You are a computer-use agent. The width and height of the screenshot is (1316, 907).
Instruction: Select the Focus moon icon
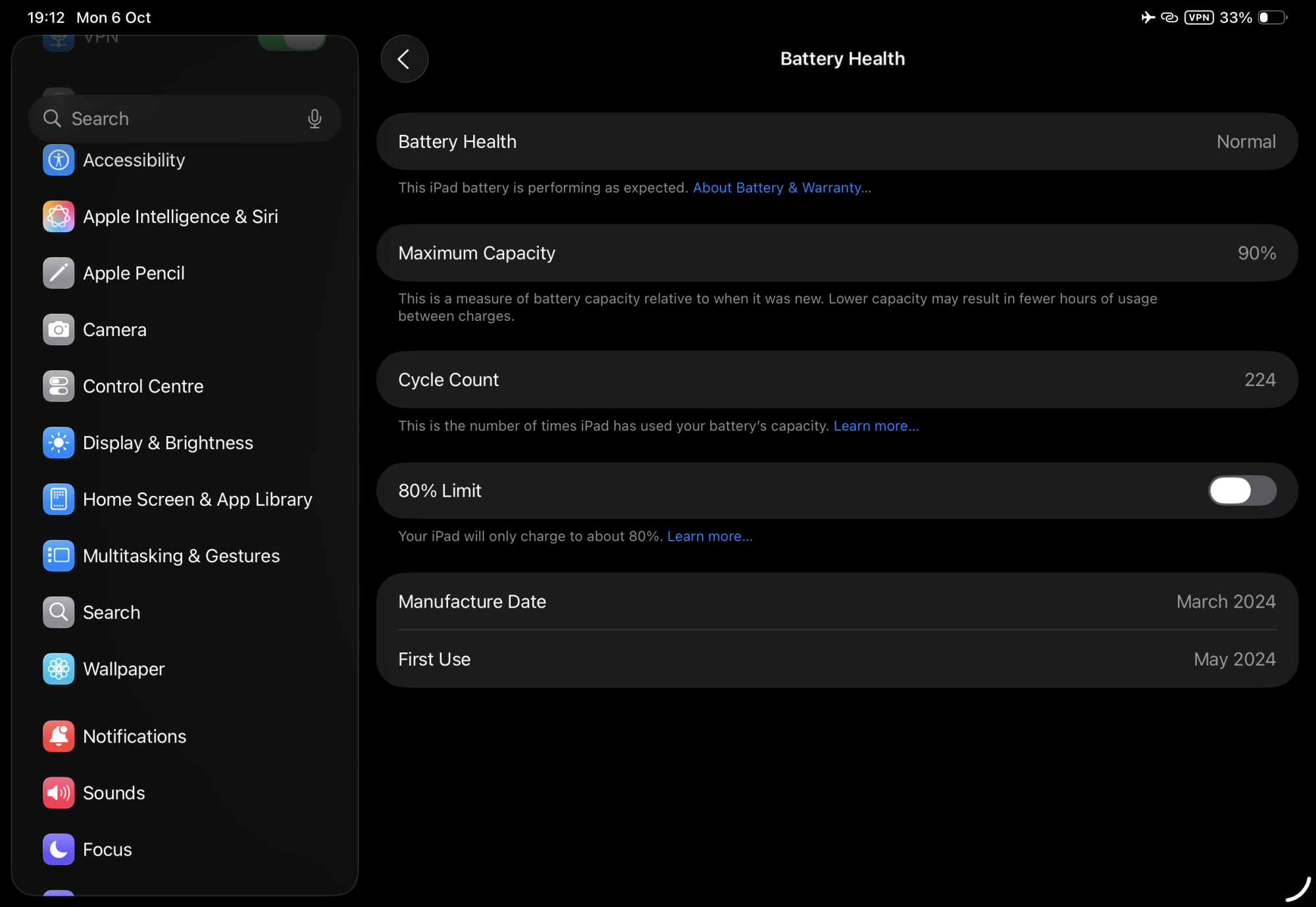coord(59,849)
